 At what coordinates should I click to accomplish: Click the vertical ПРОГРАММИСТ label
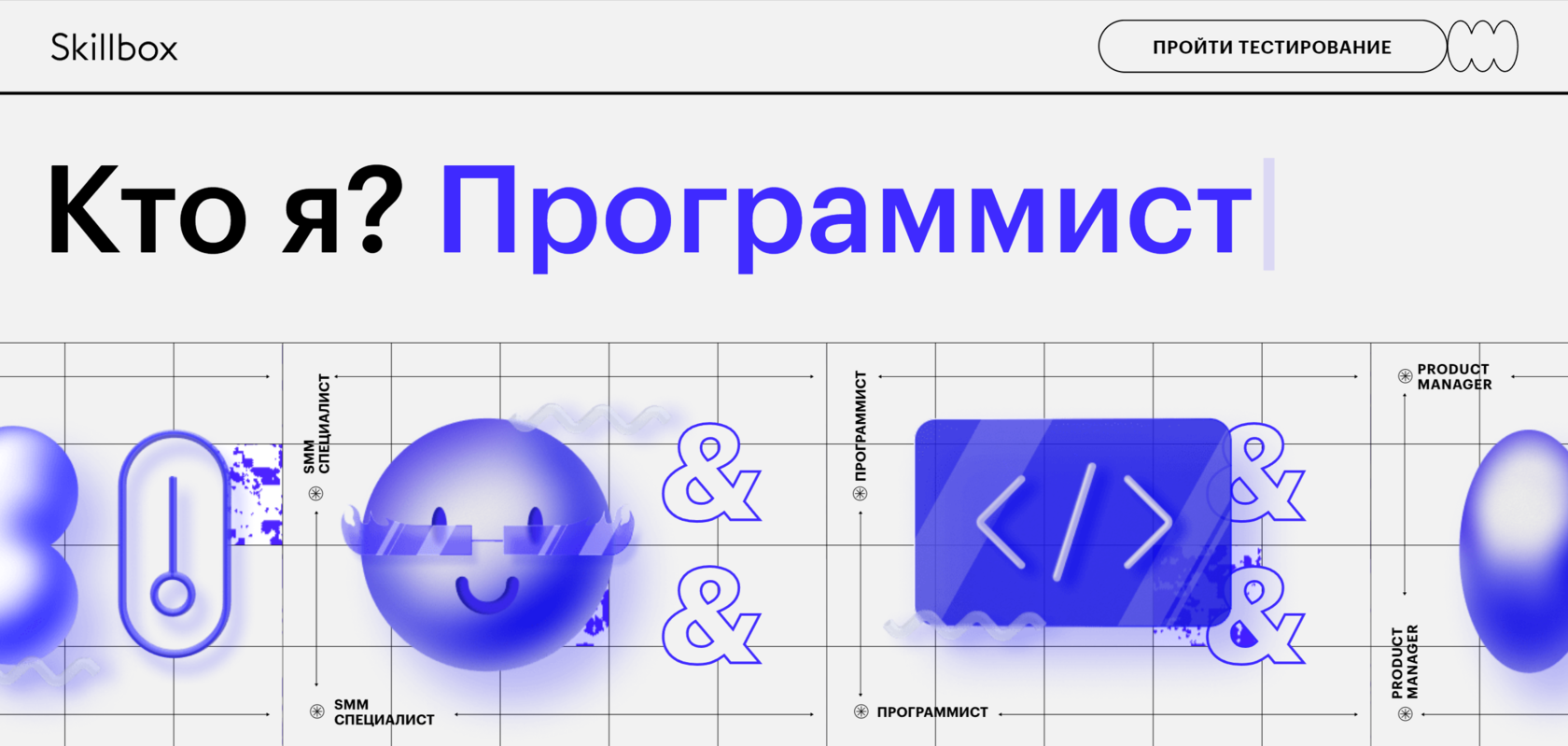point(861,426)
